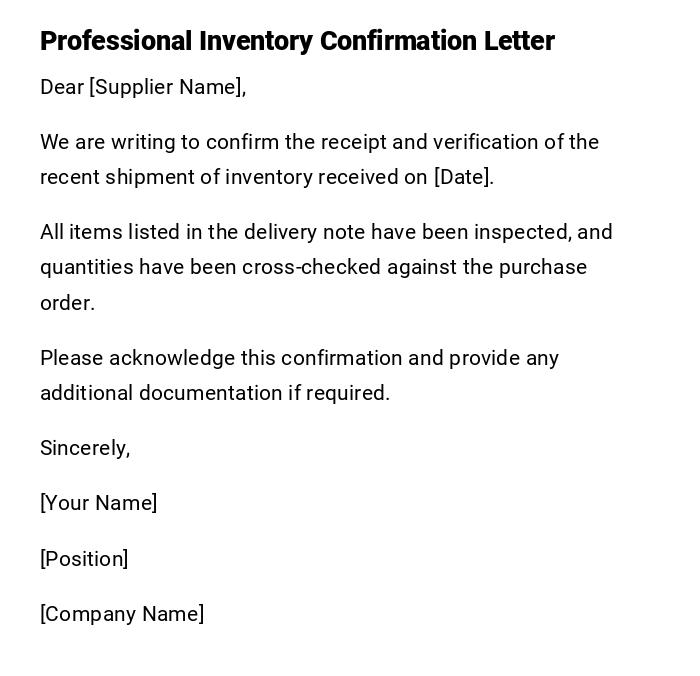
Task: Click the [Position] placeholder
Action: [x=84, y=559]
